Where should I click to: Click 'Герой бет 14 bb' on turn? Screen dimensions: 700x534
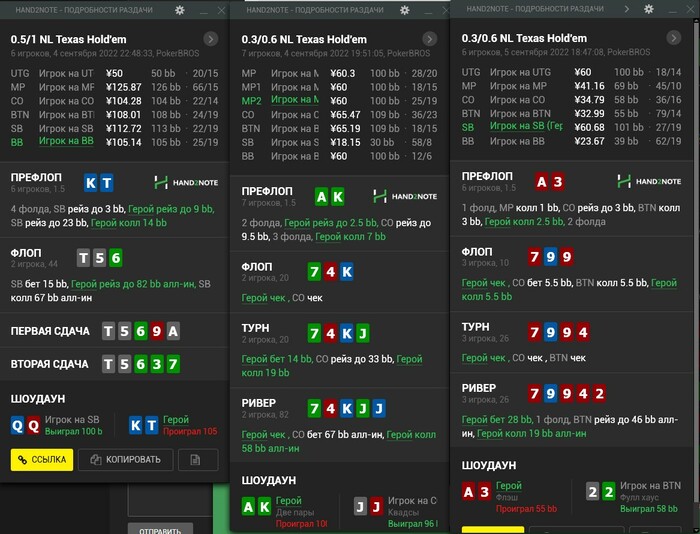277,359
